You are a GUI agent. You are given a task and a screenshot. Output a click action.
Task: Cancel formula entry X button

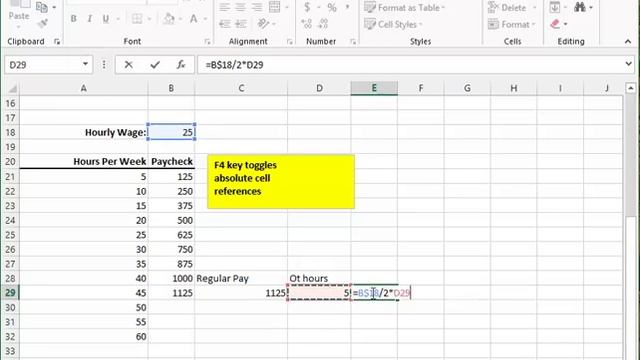pyautogui.click(x=129, y=64)
